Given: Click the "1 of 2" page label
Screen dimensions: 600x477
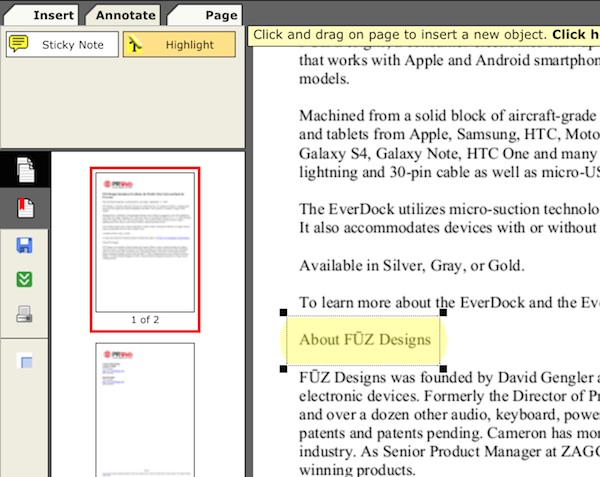Looking at the screenshot, I should pos(145,320).
